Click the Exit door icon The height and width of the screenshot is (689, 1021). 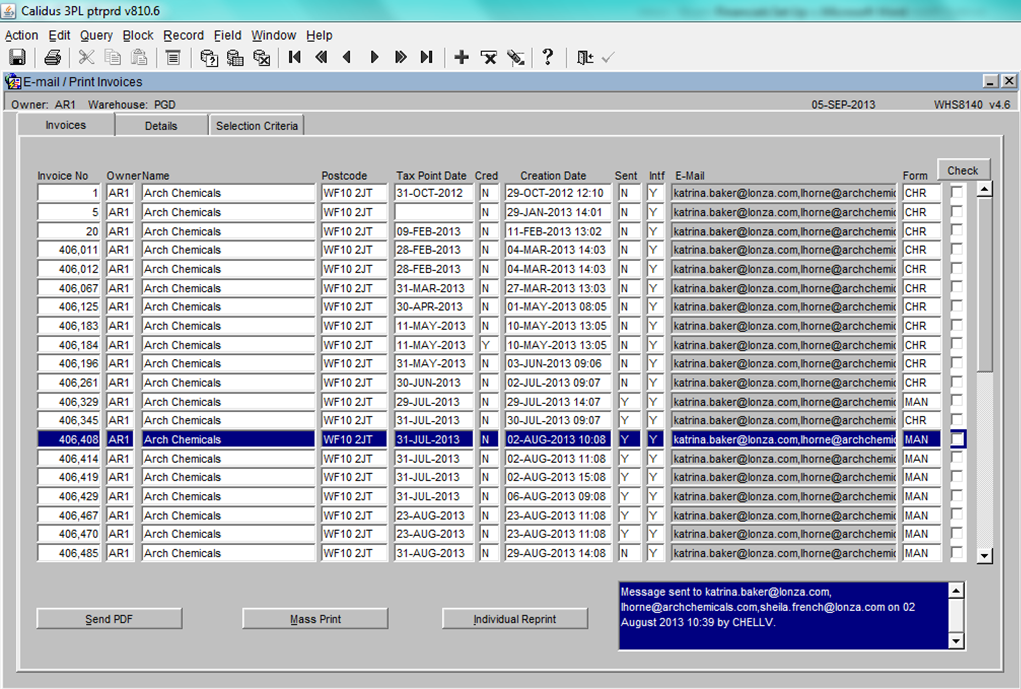point(585,57)
